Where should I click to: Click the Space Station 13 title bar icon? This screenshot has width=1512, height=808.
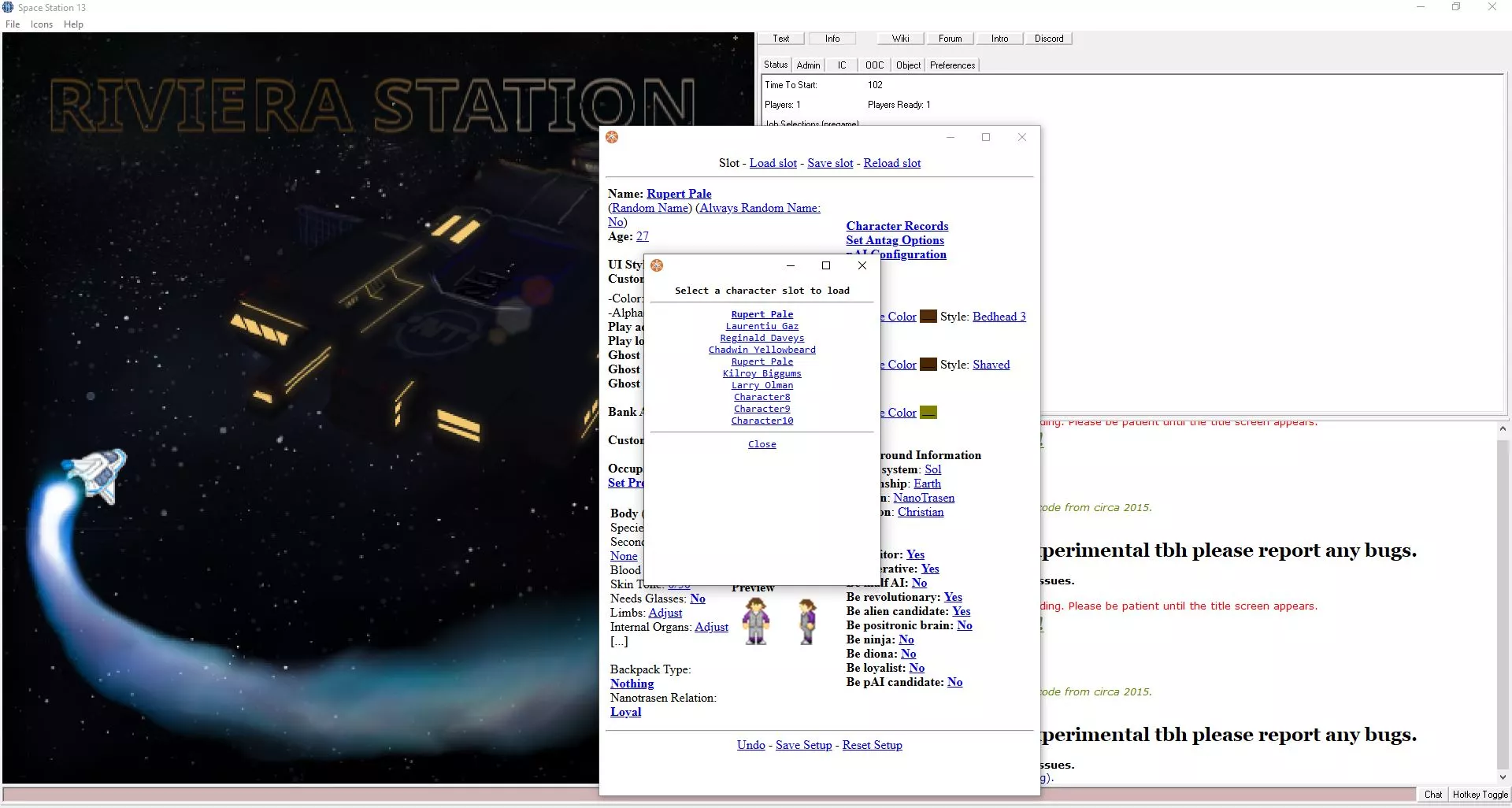click(8, 7)
